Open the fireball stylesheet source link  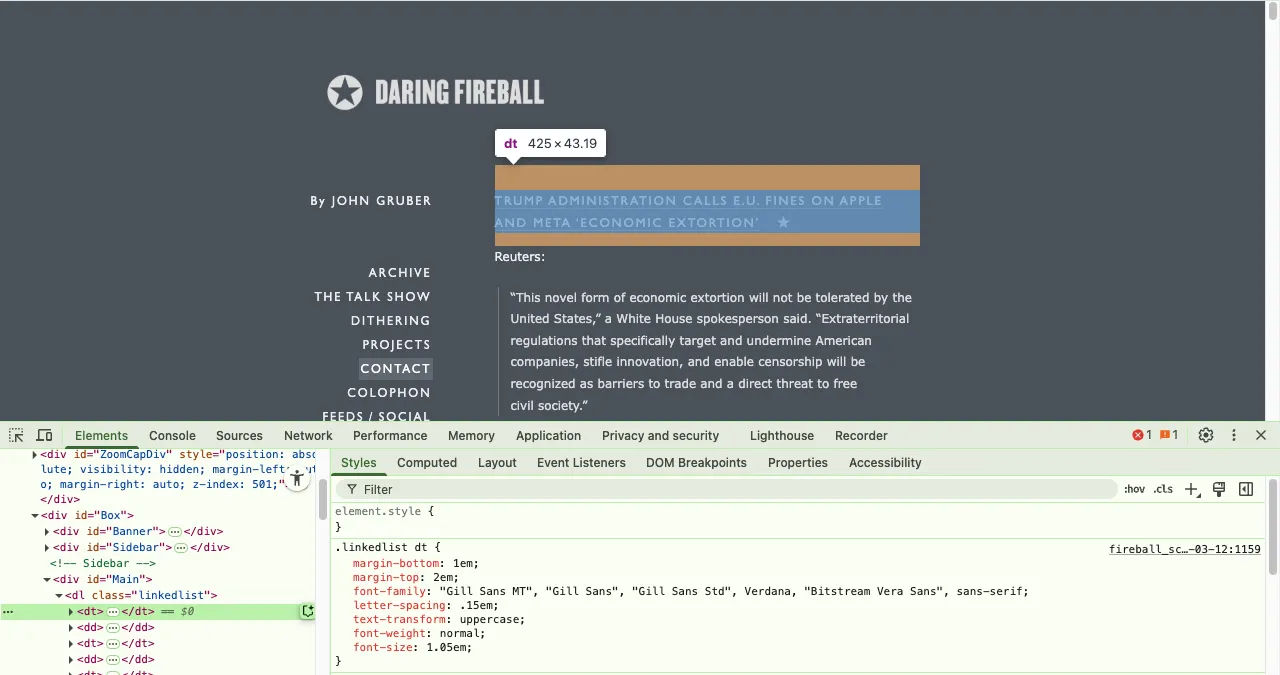(x=1184, y=549)
